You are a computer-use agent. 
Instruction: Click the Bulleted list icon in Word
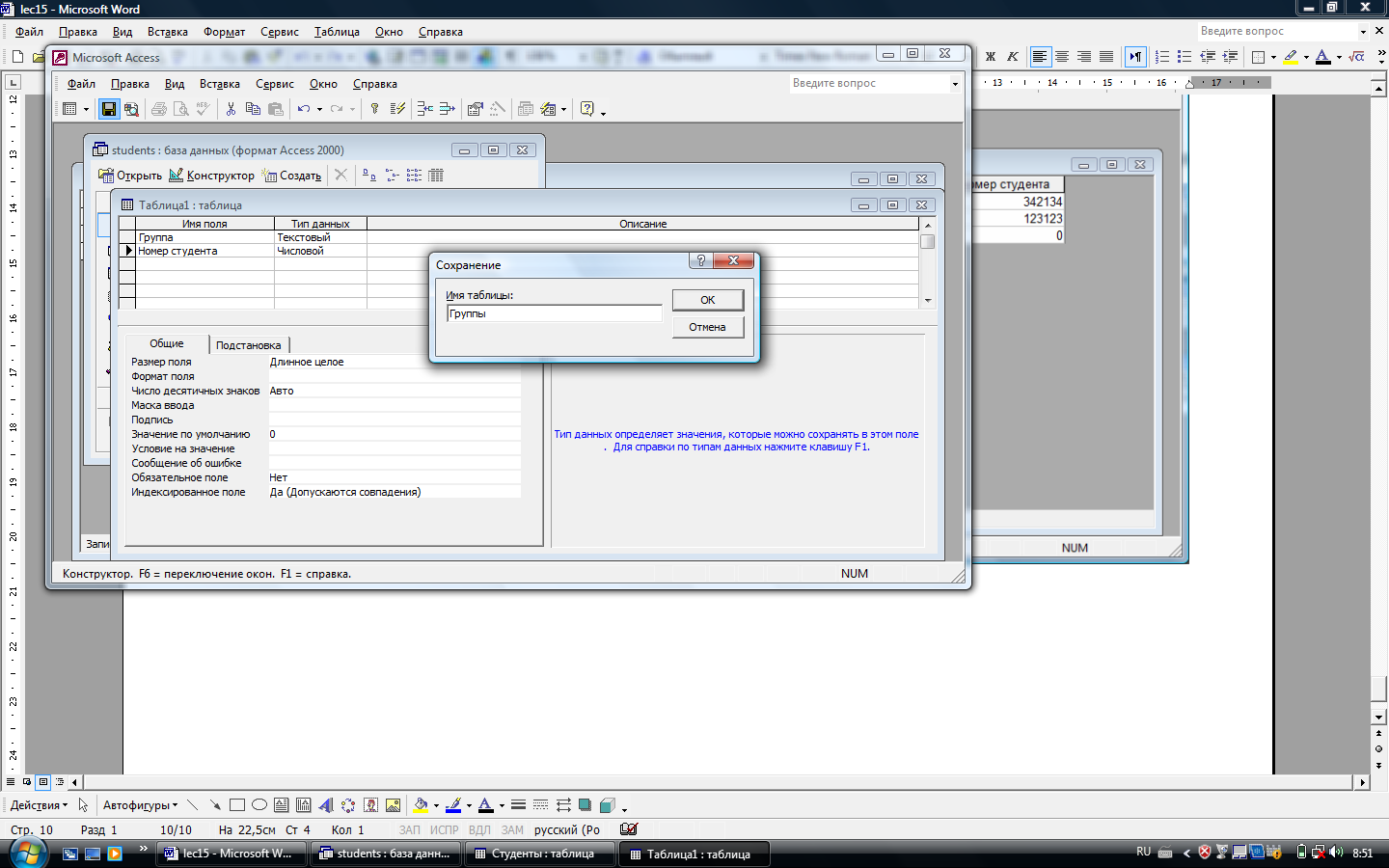(1185, 57)
